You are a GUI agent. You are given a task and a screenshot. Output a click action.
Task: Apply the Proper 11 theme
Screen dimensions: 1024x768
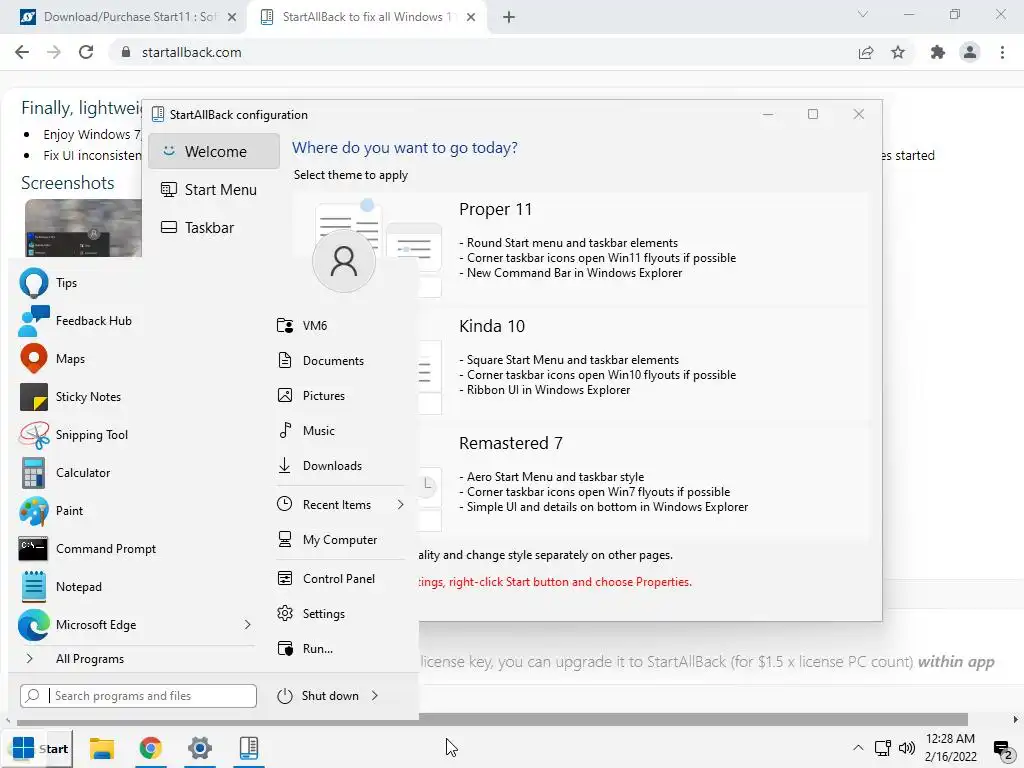coord(580,248)
